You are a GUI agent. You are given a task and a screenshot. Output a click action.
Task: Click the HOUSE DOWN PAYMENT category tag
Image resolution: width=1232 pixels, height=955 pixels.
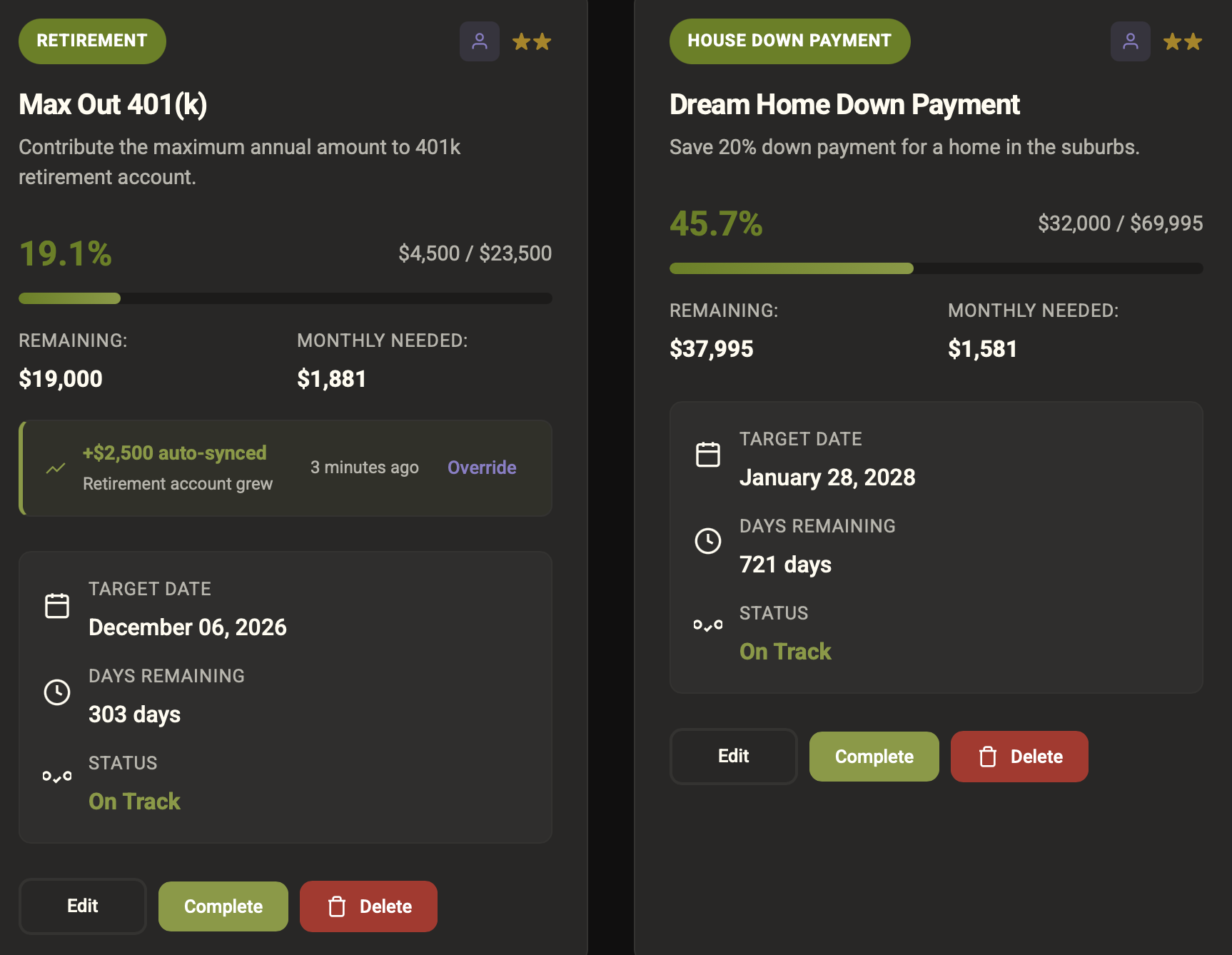pyautogui.click(x=789, y=41)
